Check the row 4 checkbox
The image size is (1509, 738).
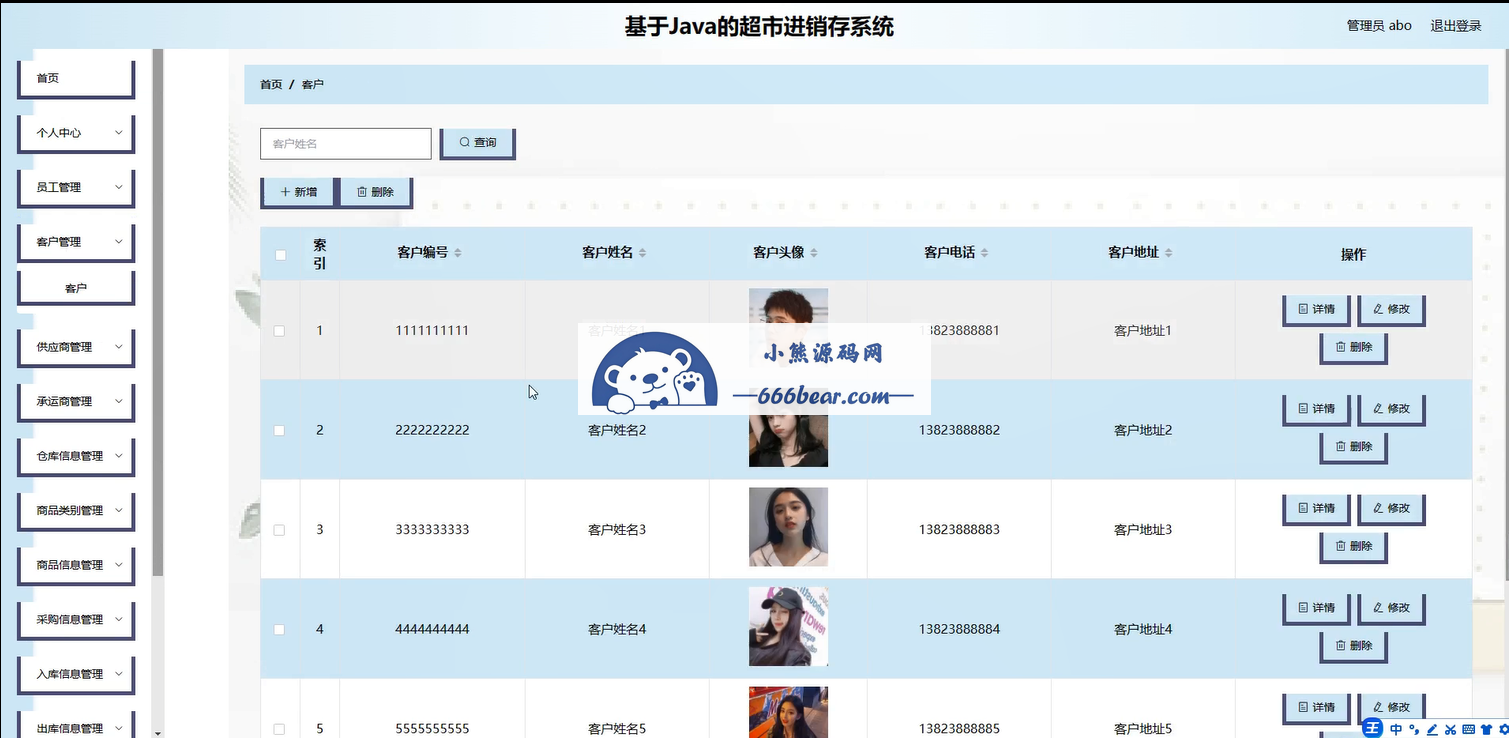click(x=279, y=629)
